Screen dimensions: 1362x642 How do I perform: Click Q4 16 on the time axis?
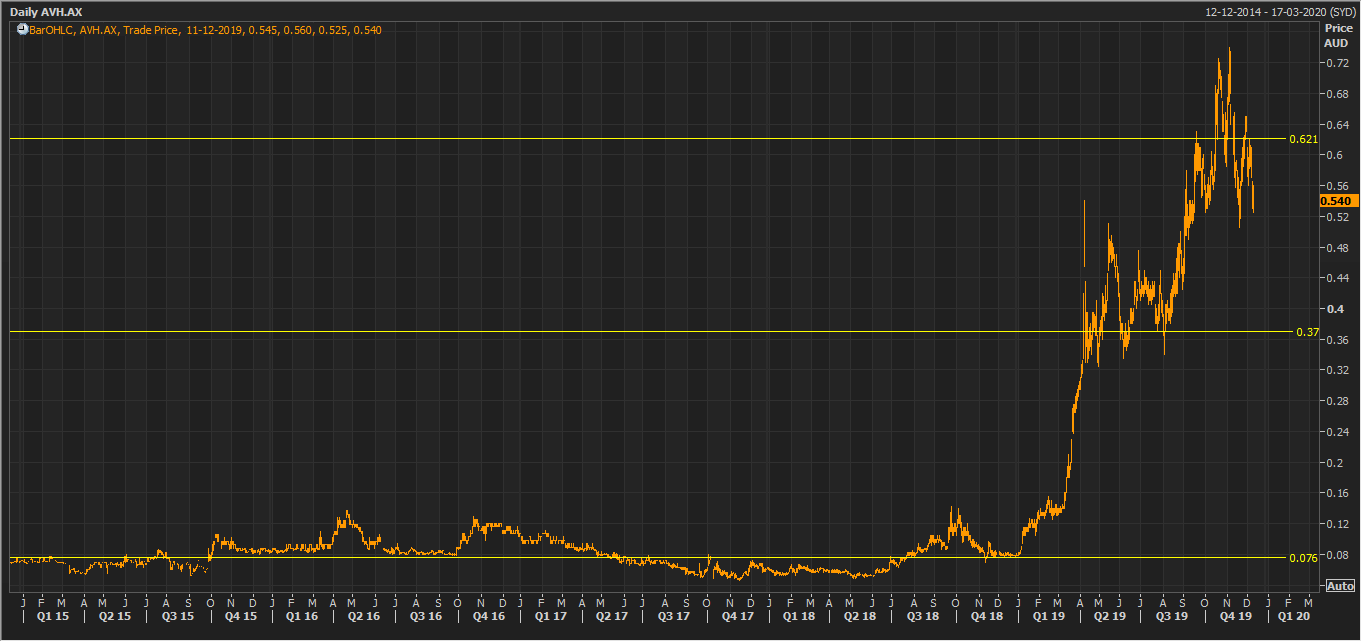488,617
